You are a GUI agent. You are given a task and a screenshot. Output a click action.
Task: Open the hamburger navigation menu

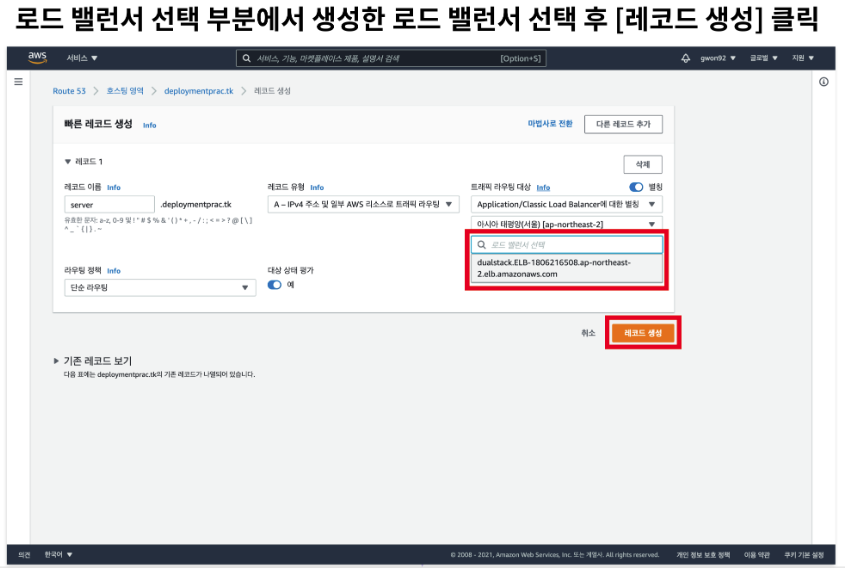(x=18, y=82)
